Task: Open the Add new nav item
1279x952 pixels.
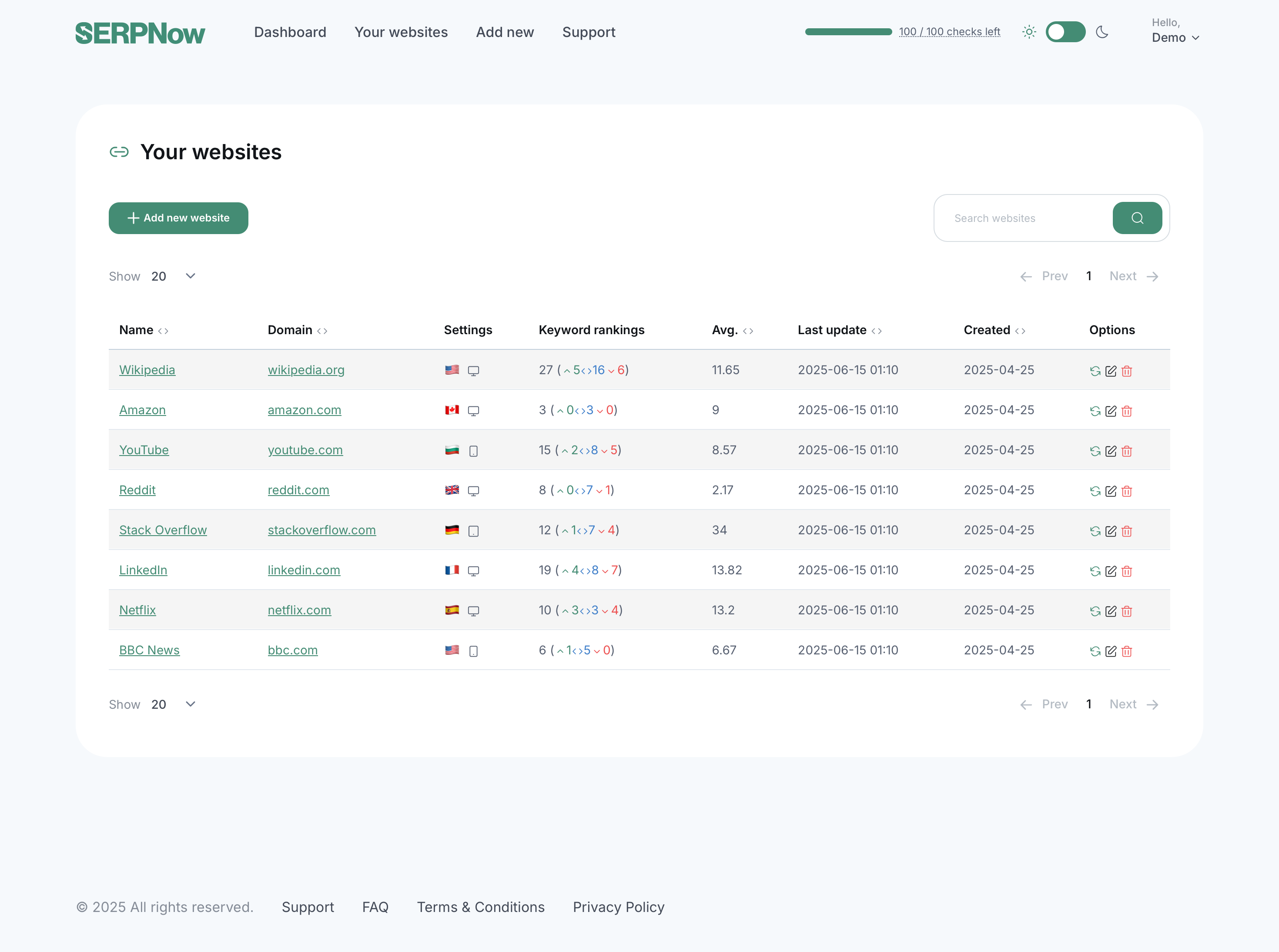Action: pos(505,32)
